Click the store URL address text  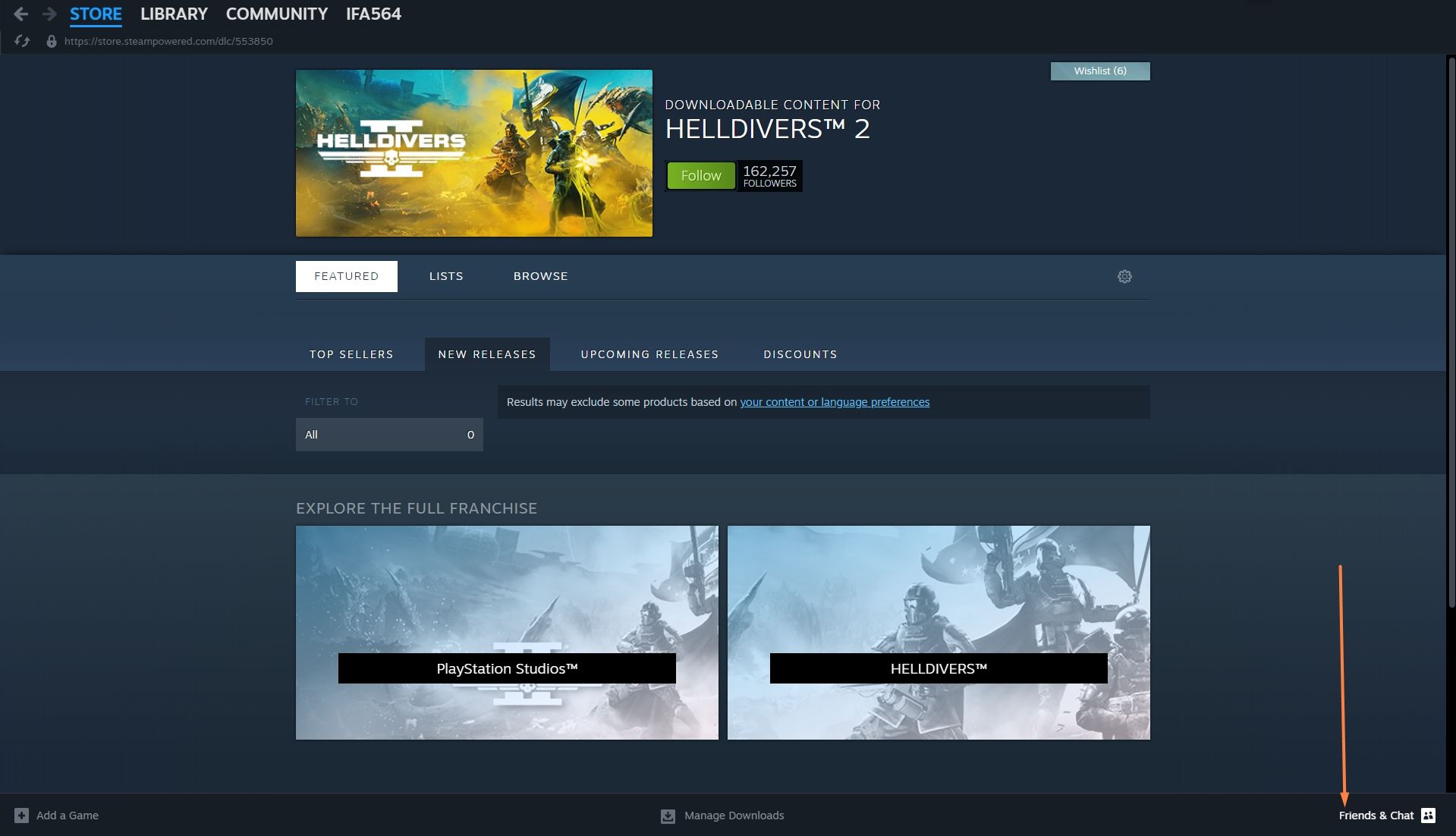[x=168, y=42]
